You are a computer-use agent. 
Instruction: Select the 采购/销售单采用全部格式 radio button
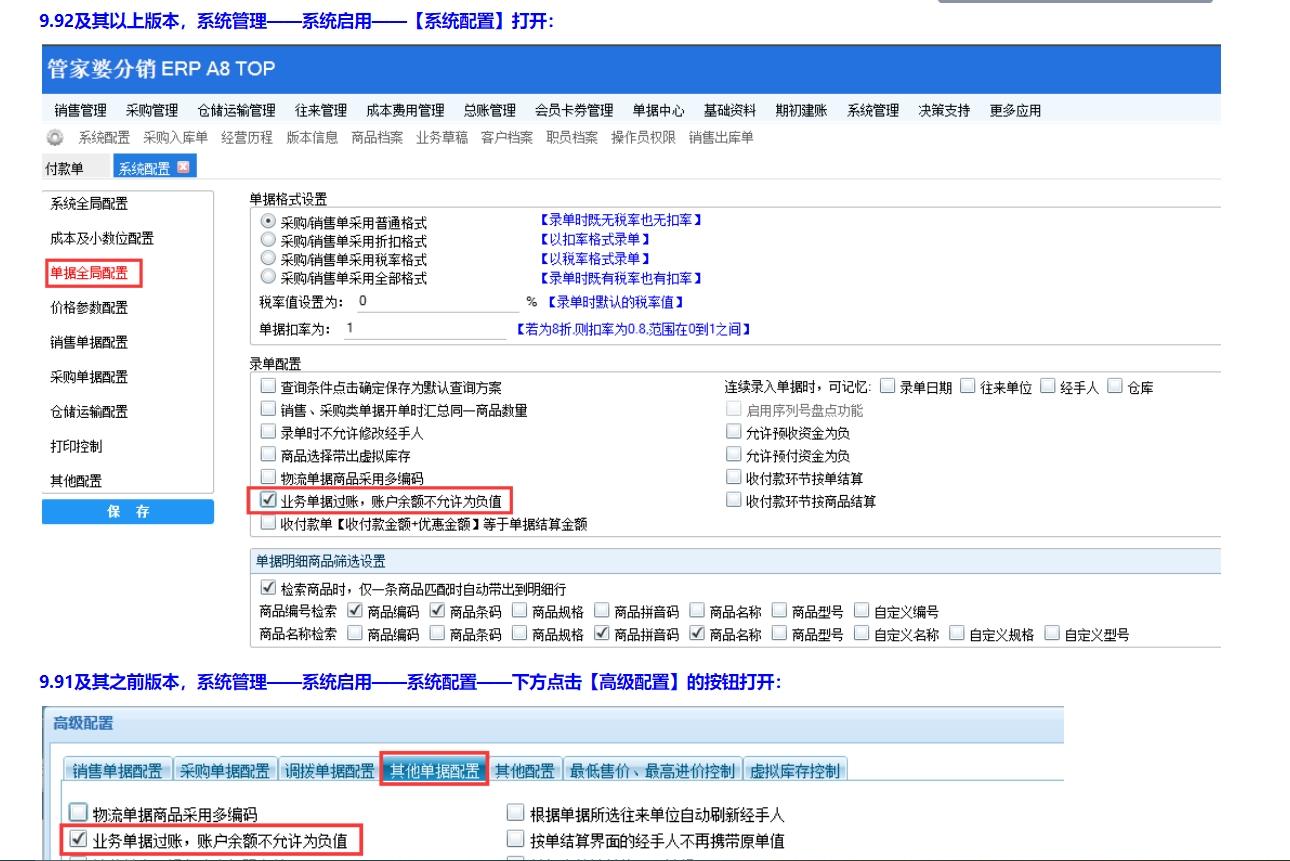coord(266,276)
